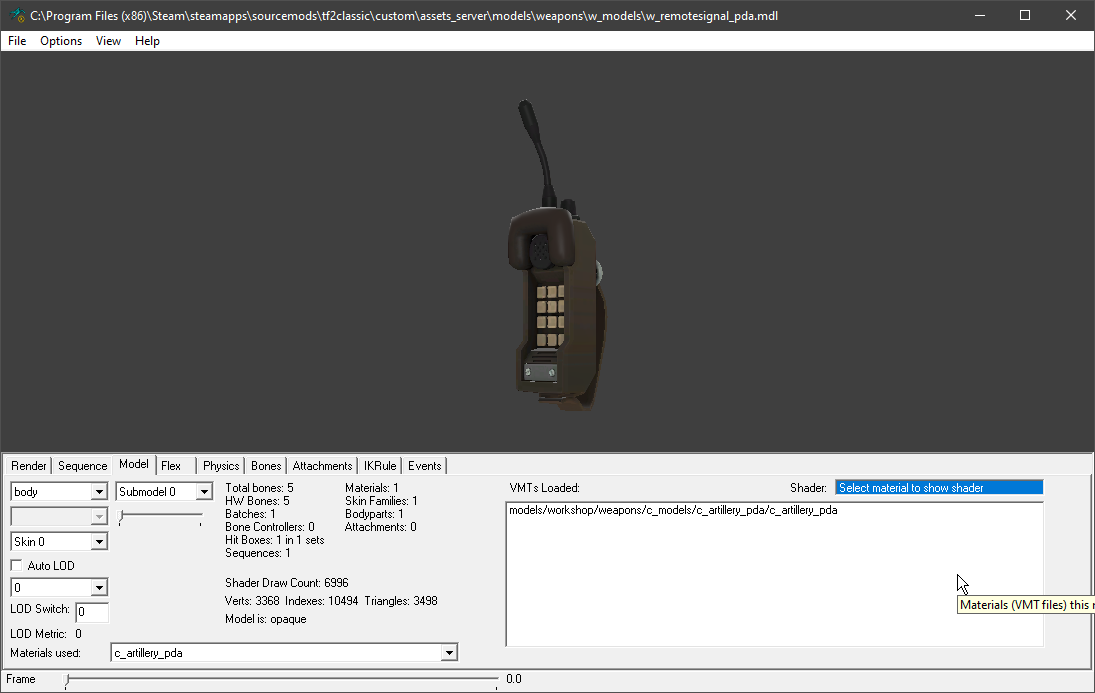The image size is (1095, 693).
Task: Click the 'Sequences: 1' text
Action: [258, 553]
